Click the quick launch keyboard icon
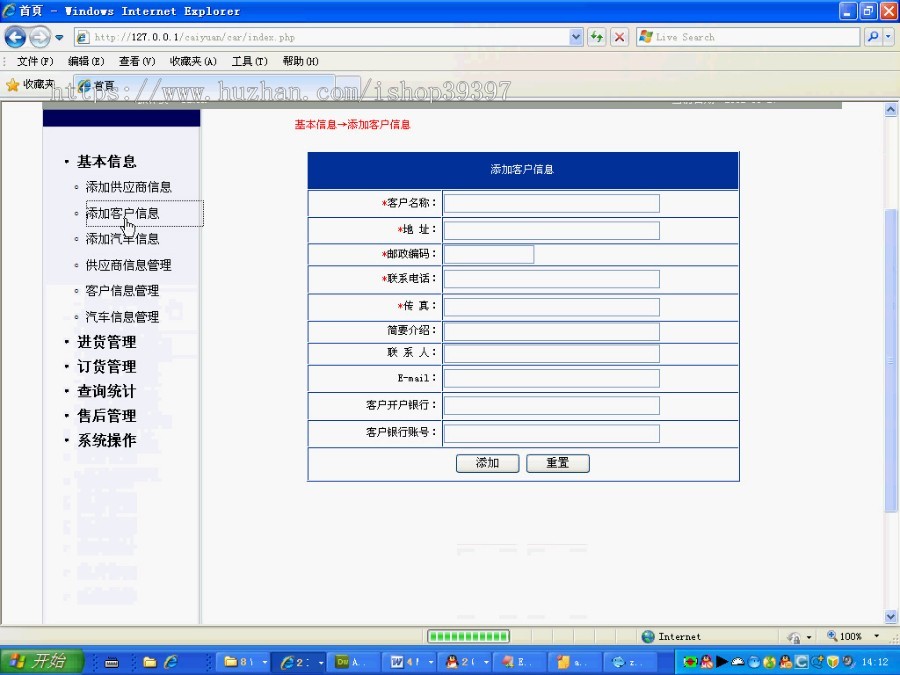The image size is (900, 675). (112, 663)
